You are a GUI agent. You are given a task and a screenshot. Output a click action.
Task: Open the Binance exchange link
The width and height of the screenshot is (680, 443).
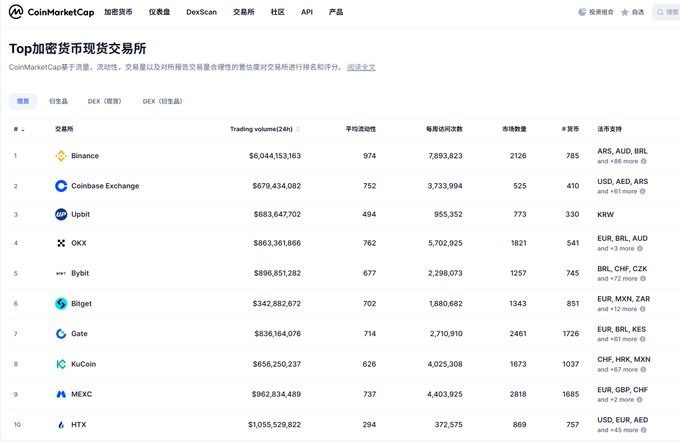click(x=85, y=156)
